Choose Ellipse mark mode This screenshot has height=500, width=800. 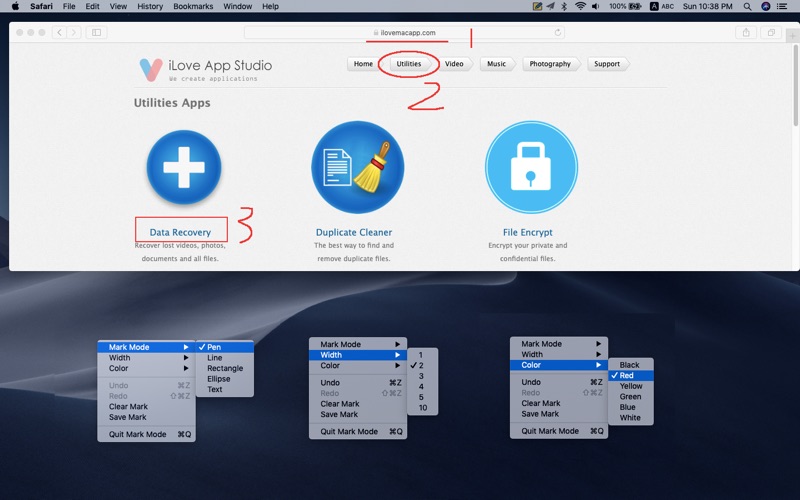[224, 379]
